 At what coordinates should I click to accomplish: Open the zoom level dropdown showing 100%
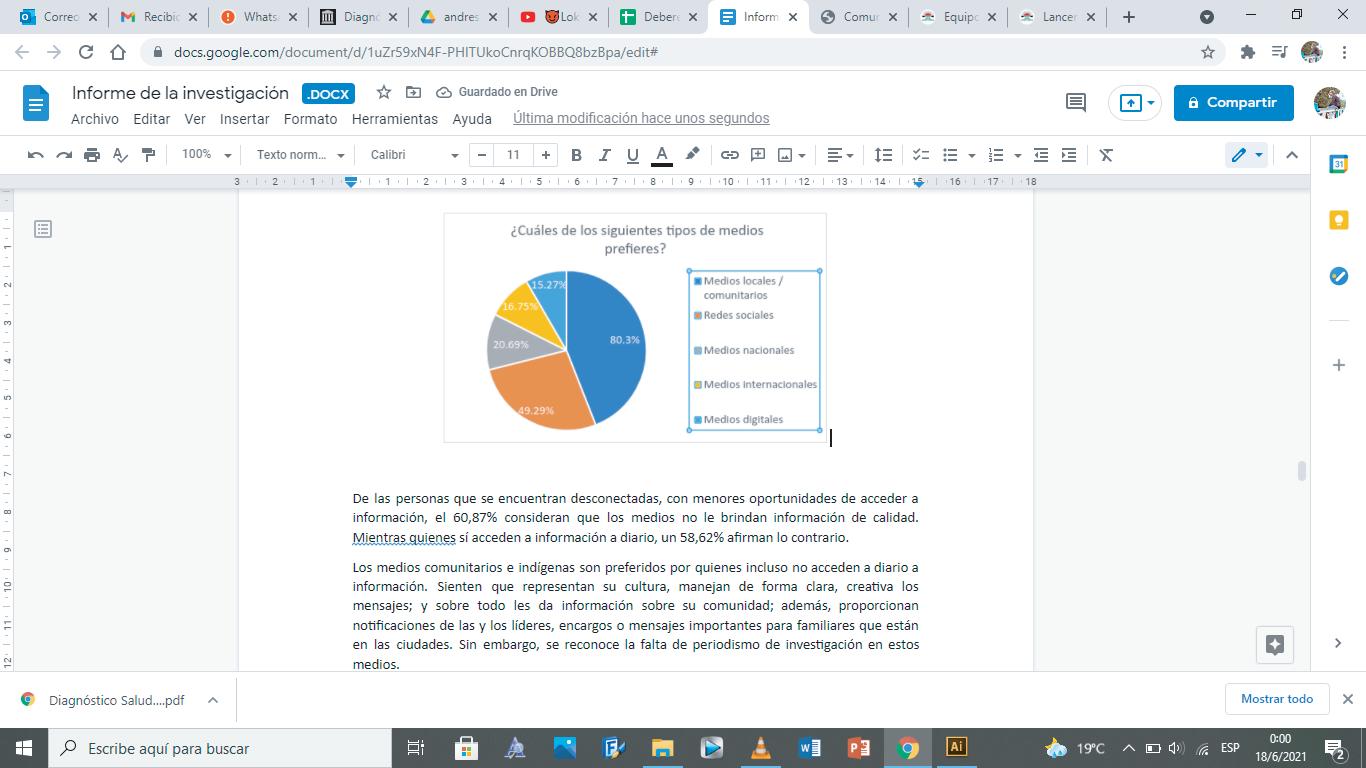coord(205,155)
